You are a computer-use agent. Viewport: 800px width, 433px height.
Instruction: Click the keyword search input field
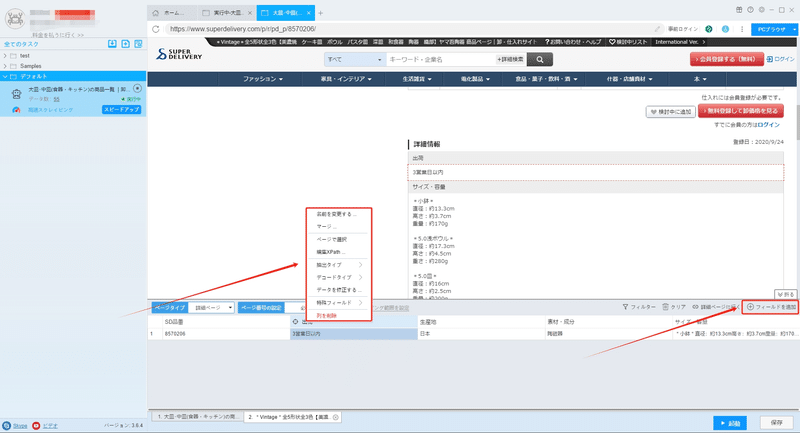440,60
